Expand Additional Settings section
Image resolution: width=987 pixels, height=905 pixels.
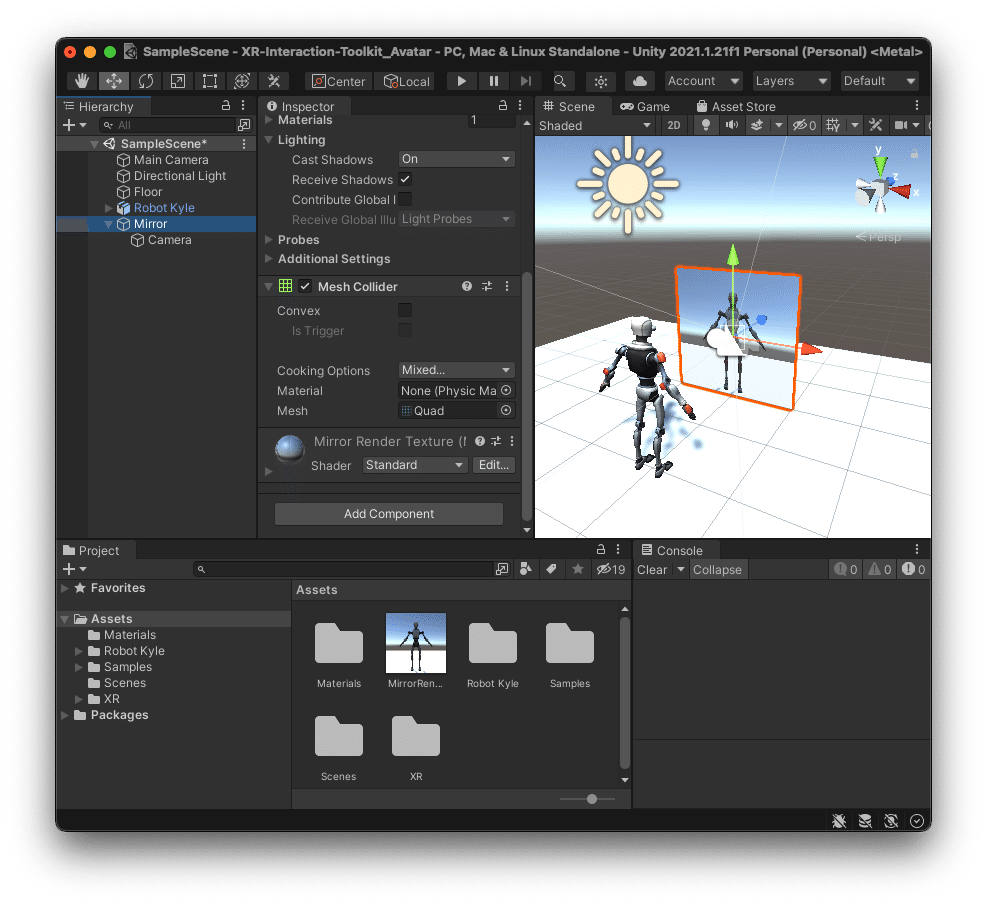pyautogui.click(x=269, y=259)
